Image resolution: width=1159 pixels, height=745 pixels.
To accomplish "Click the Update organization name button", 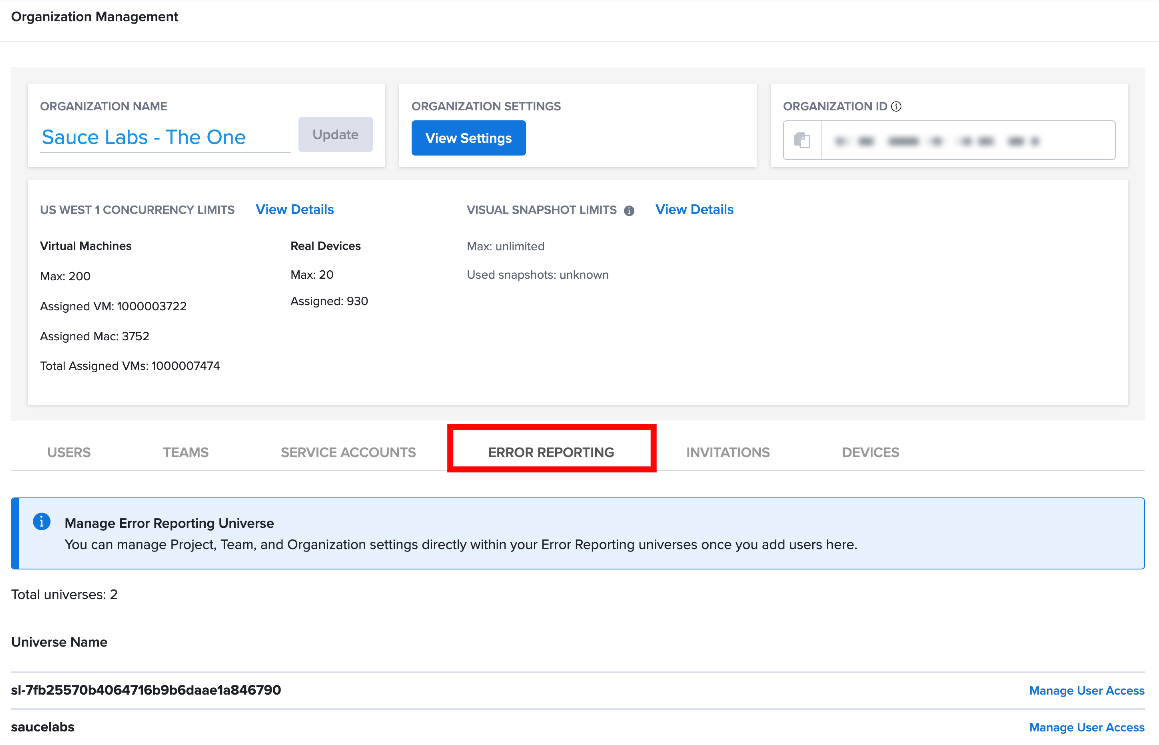I will pyautogui.click(x=336, y=135).
